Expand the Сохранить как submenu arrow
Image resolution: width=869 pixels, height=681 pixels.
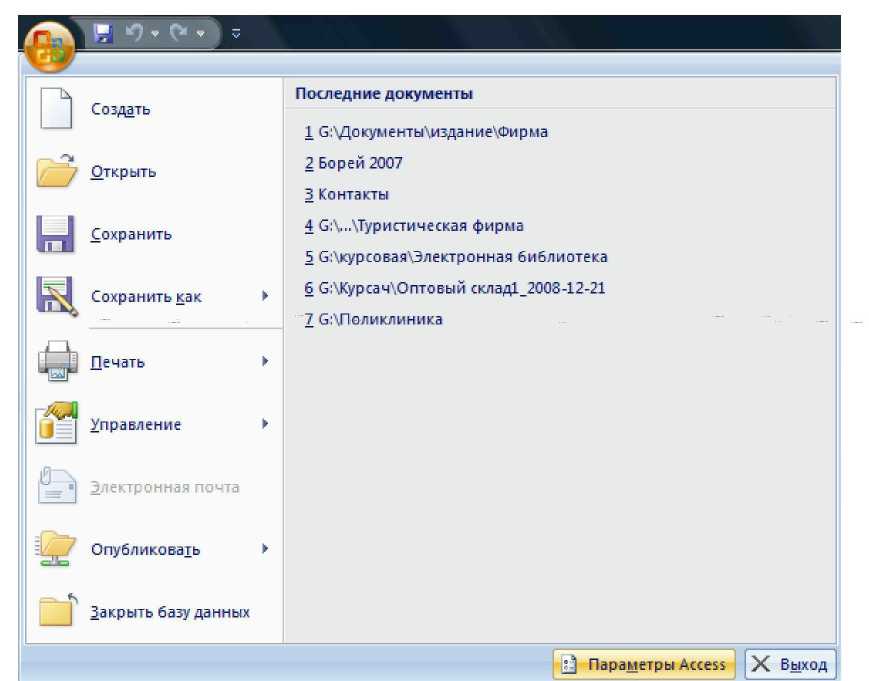pyautogui.click(x=265, y=296)
